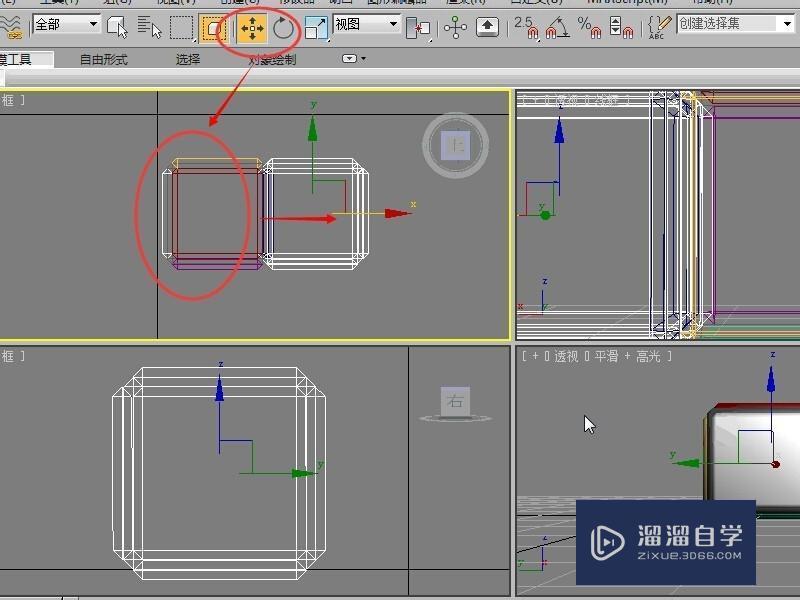This screenshot has width=800, height=600.
Task: Open the 全部 selection filter dropdown
Action: click(66, 24)
